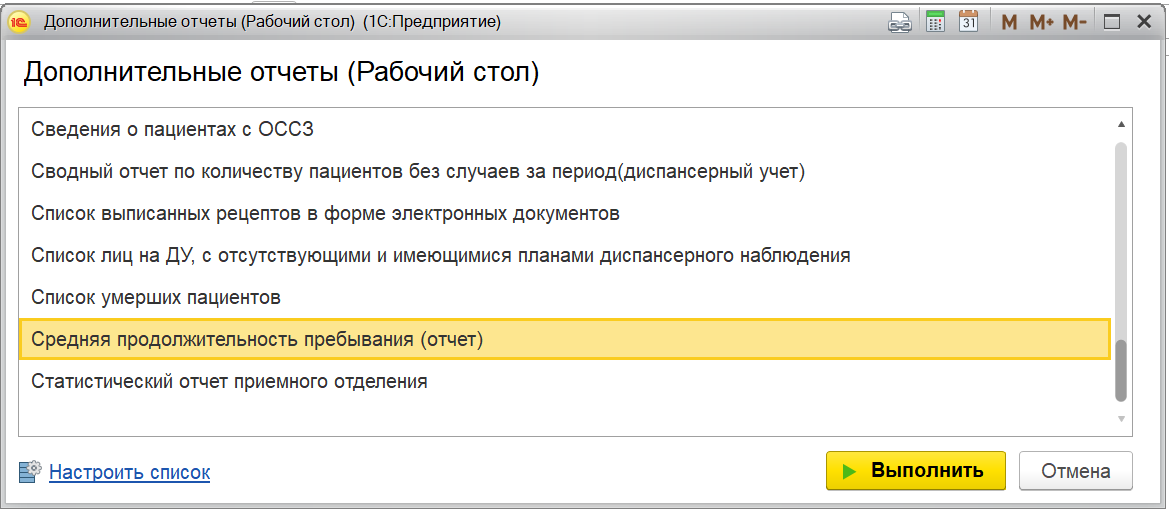Click the scrollbar down arrow
This screenshot has height=513, width=1169.
point(1121,419)
